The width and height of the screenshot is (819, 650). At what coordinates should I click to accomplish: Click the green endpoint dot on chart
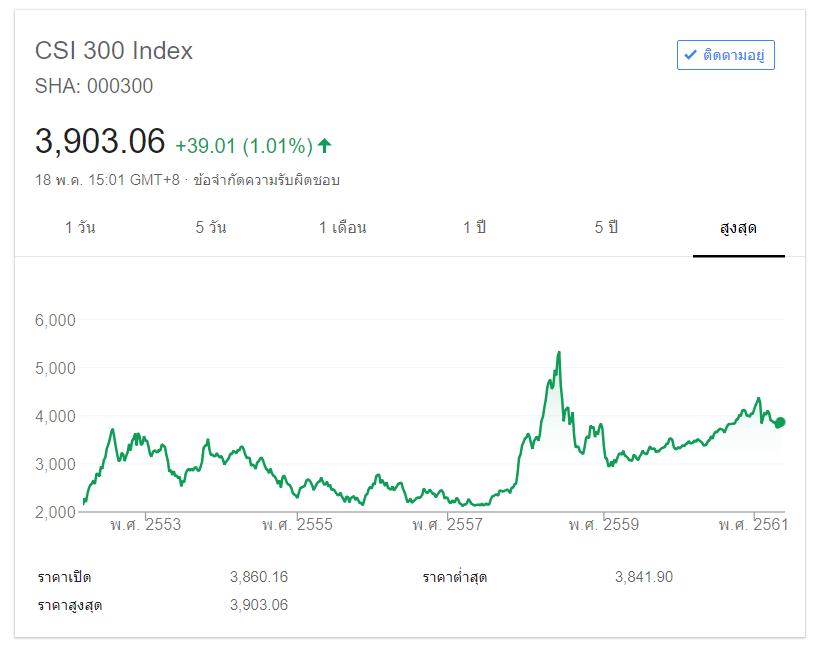[780, 422]
